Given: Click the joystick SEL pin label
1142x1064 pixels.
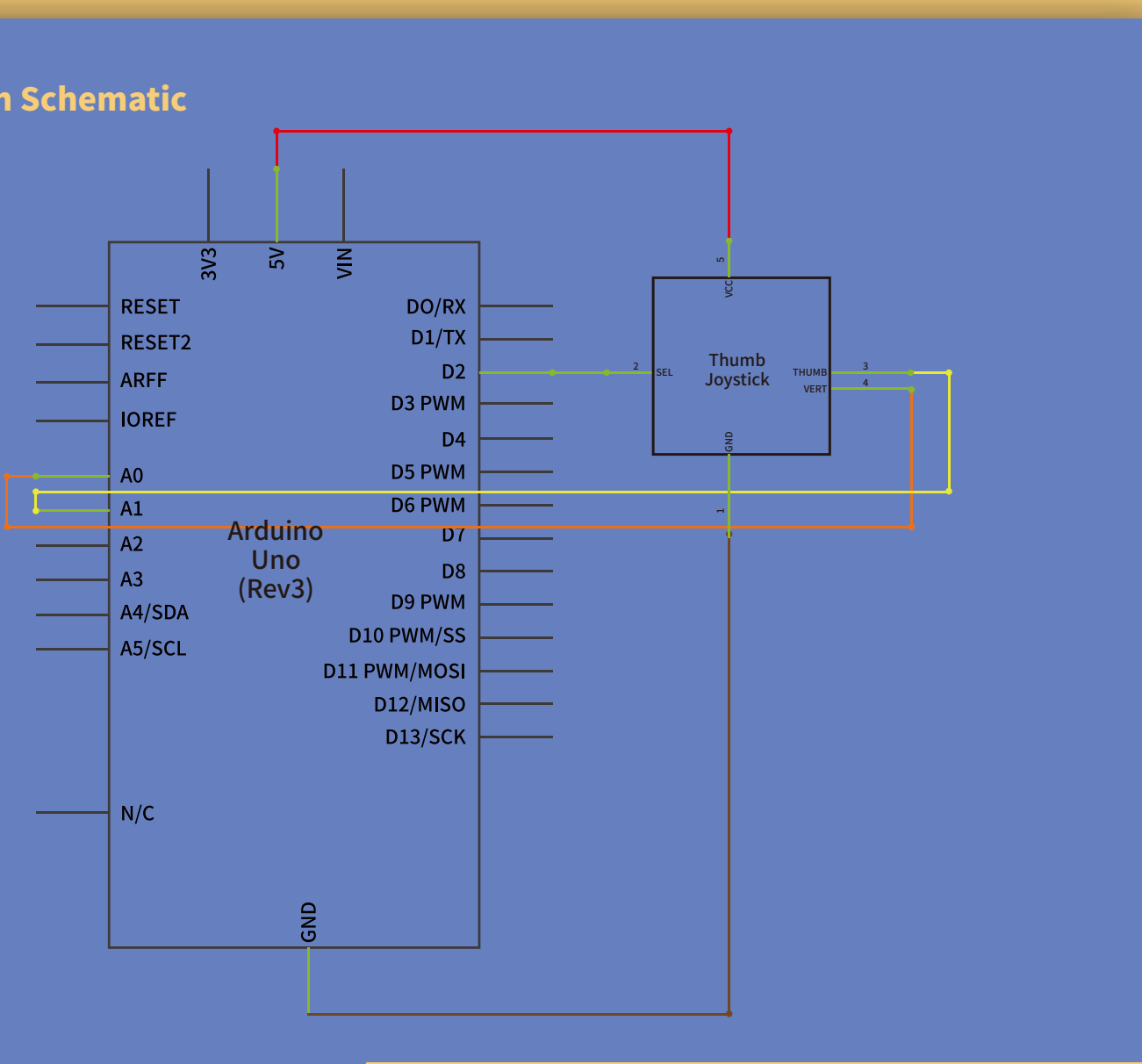Looking at the screenshot, I should (x=664, y=373).
